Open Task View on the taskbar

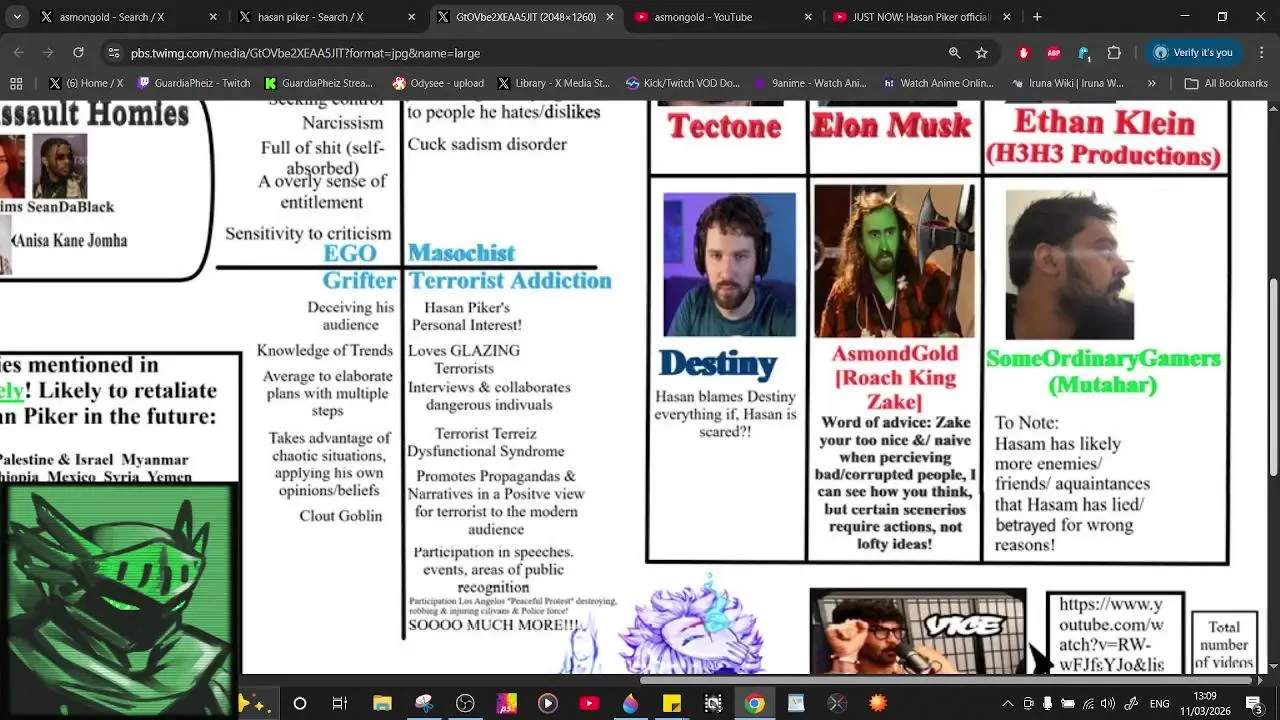(x=339, y=703)
